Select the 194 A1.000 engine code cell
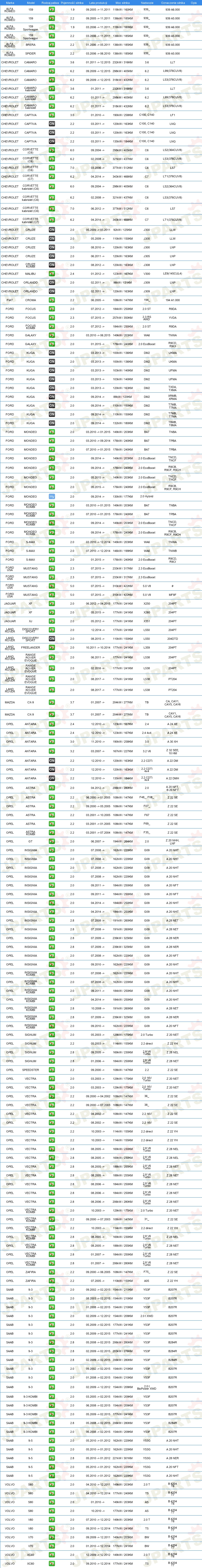This screenshot has width=202, height=1568. point(173,300)
